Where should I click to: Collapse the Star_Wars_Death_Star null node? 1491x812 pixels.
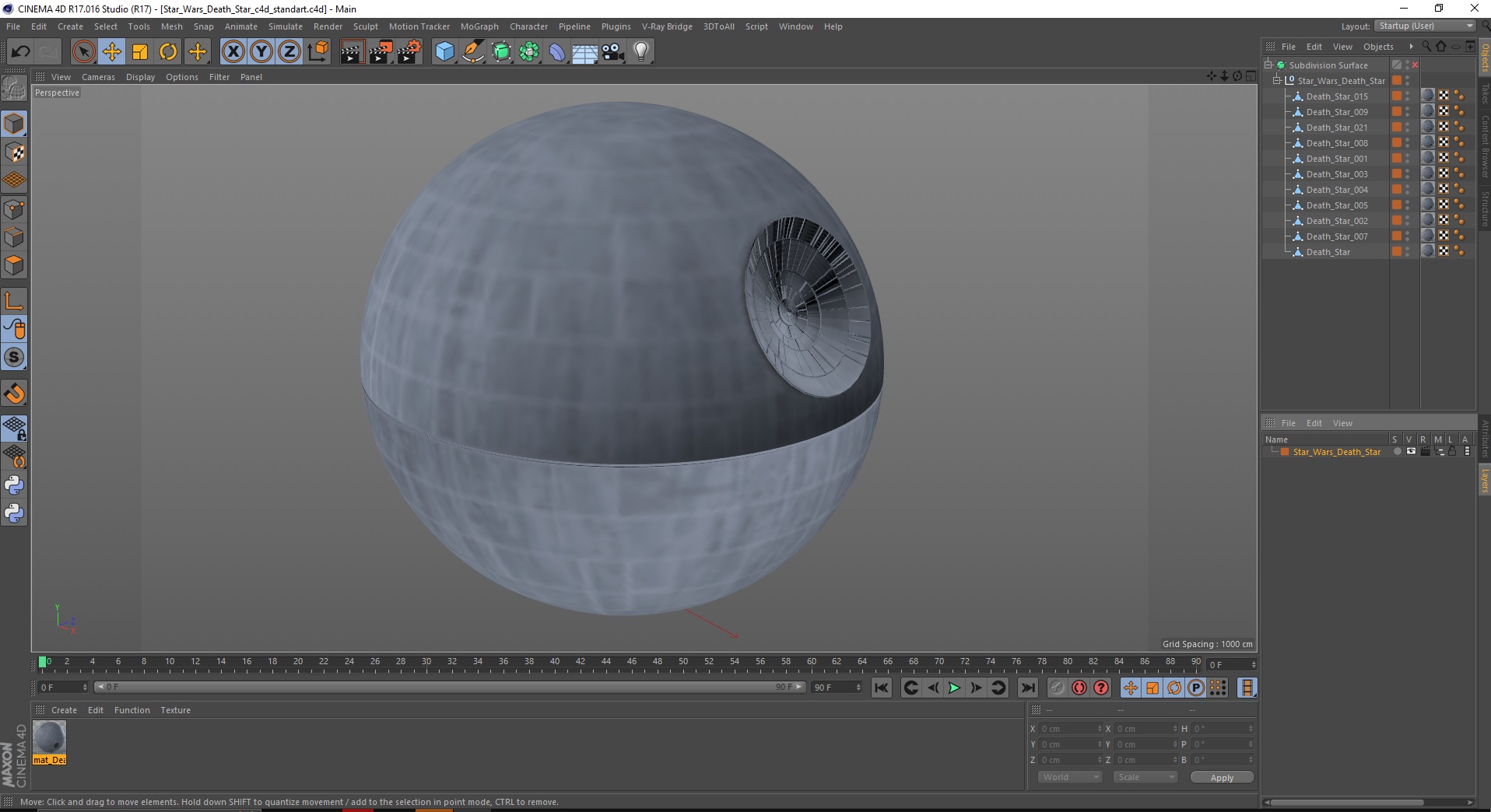1277,81
